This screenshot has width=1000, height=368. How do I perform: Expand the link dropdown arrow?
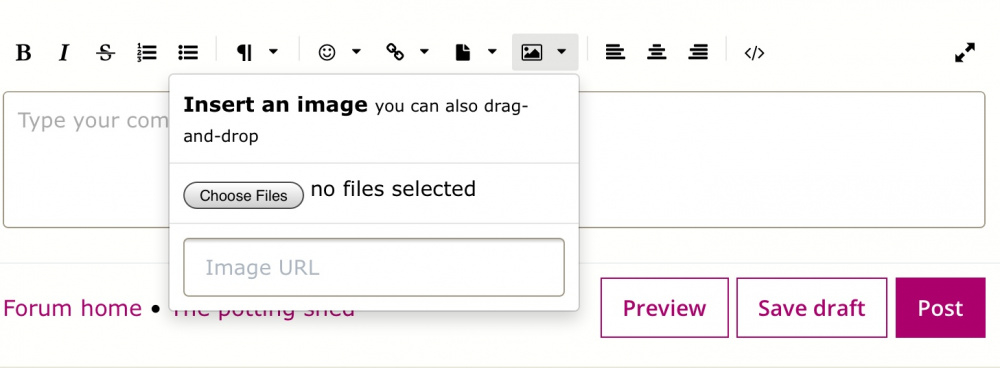tap(424, 52)
